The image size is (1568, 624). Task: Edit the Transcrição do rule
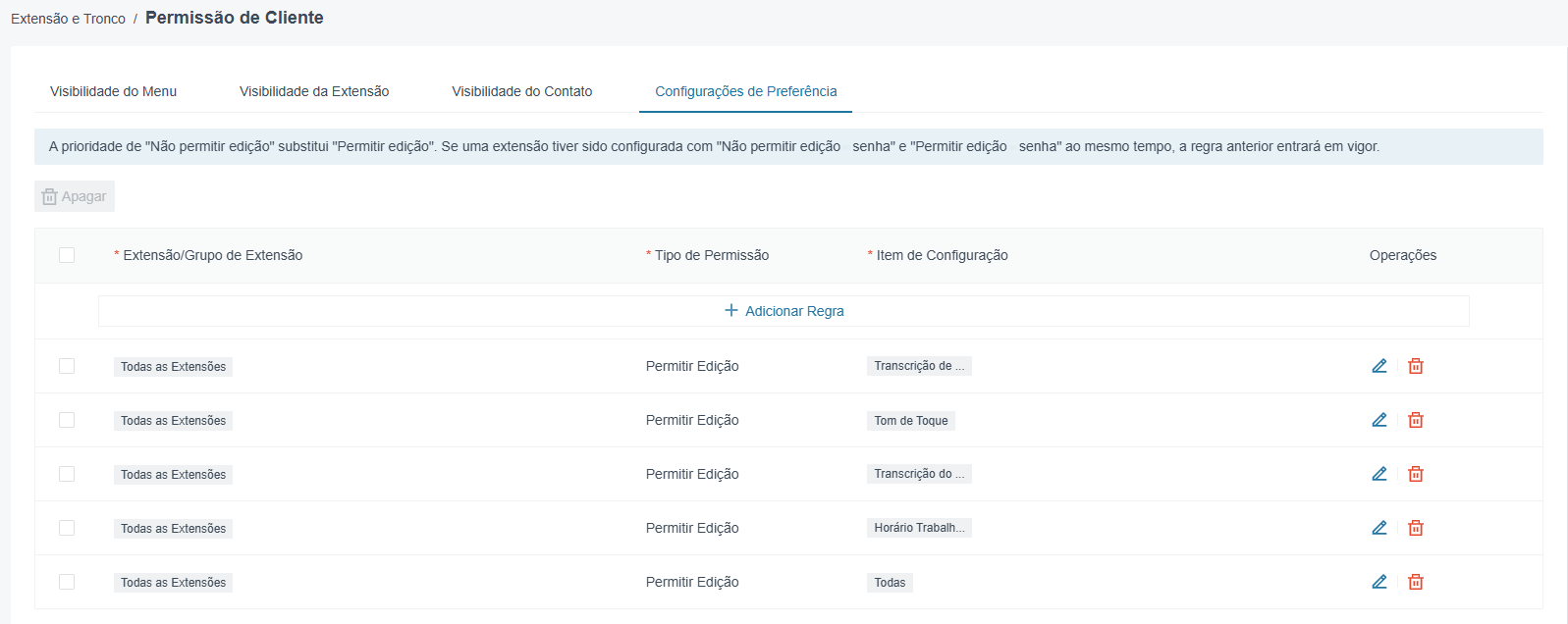coord(1379,474)
